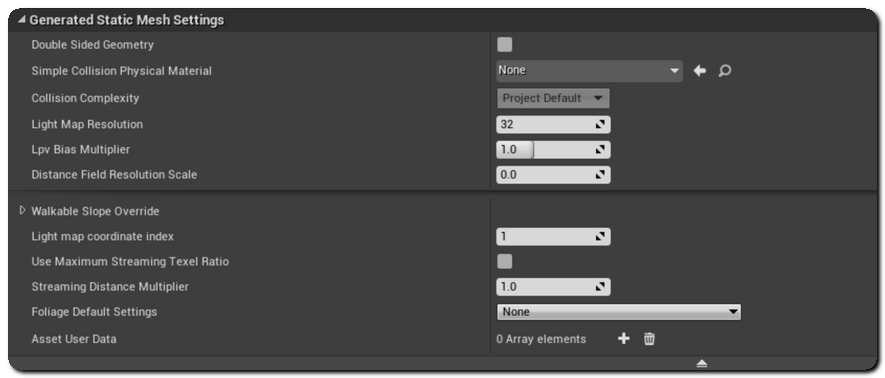885x378 pixels.
Task: Open the Foliage Default Settings dropdown
Action: (x=619, y=311)
